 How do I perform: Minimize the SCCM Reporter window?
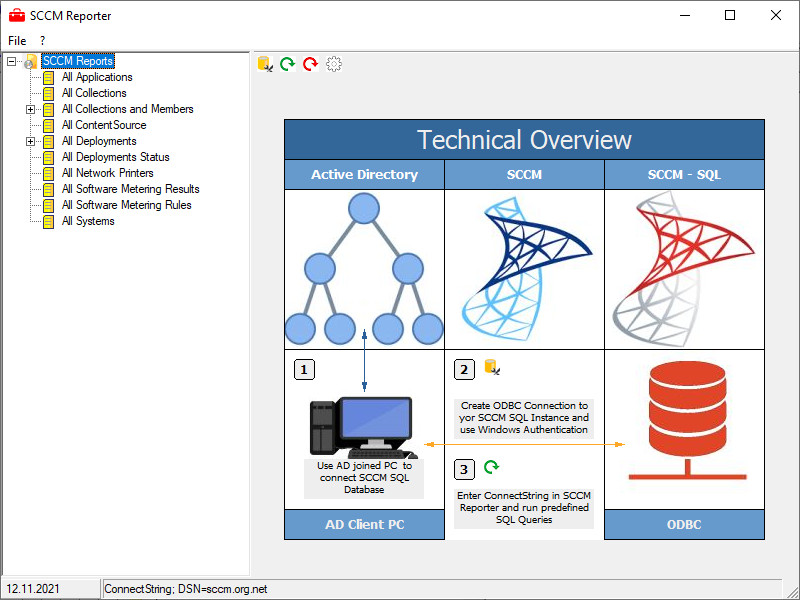click(685, 15)
